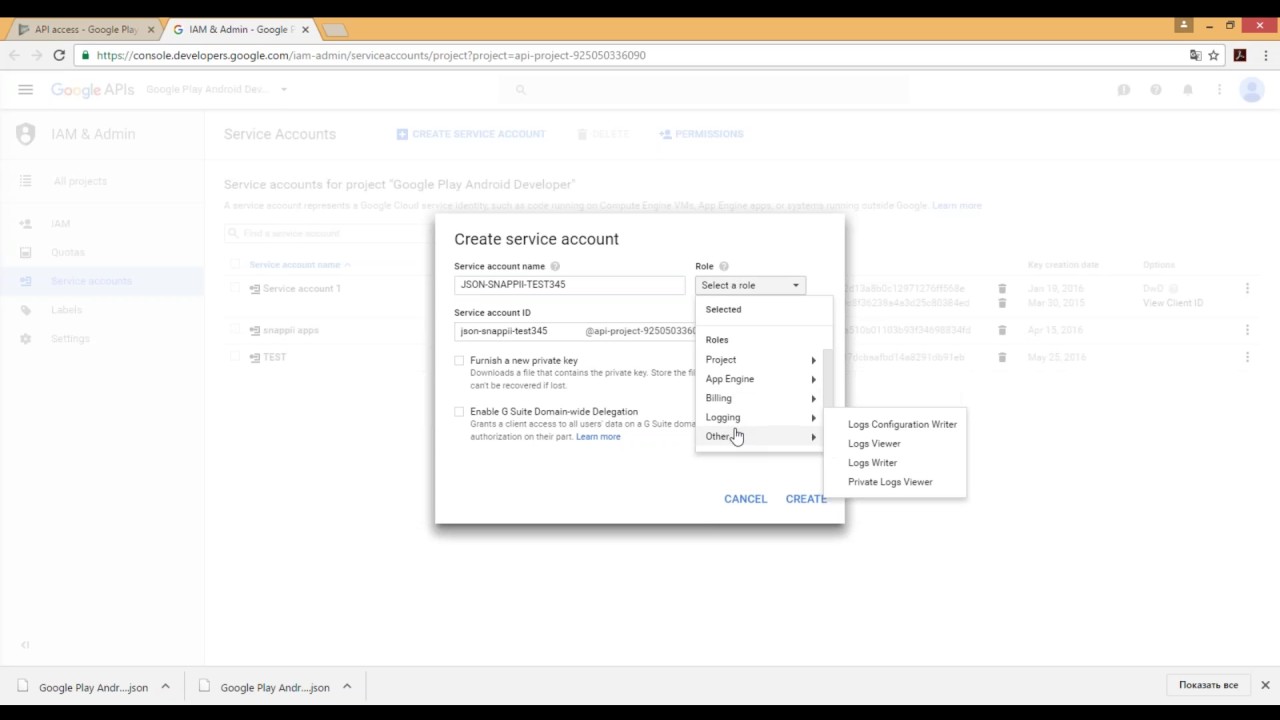The image size is (1280, 720).
Task: Open the project selector dropdown in header
Action: click(217, 90)
